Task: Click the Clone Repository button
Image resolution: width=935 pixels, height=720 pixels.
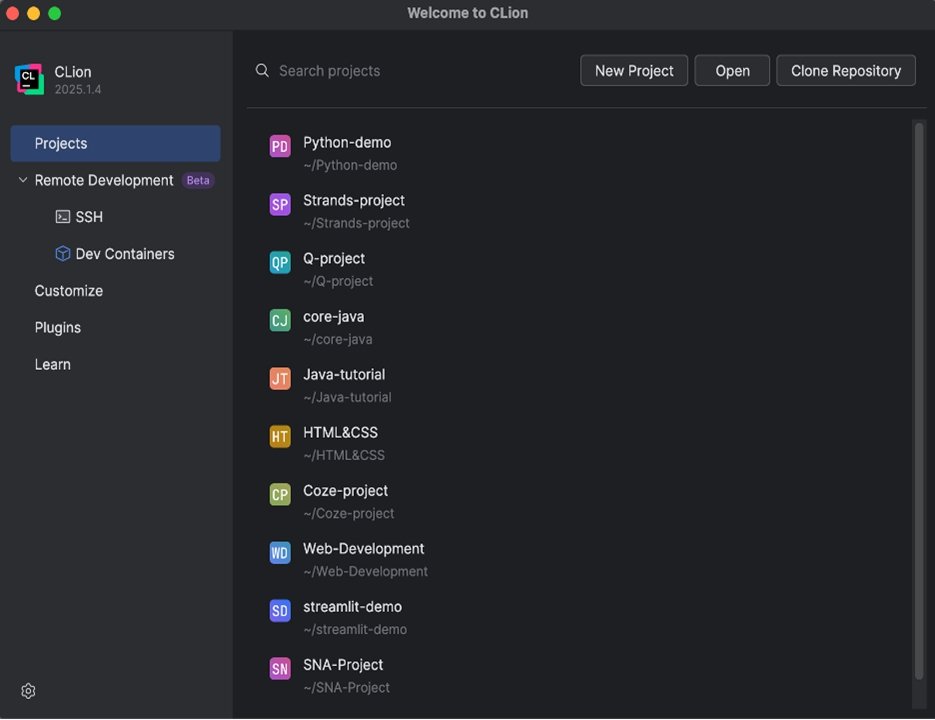Action: 846,70
